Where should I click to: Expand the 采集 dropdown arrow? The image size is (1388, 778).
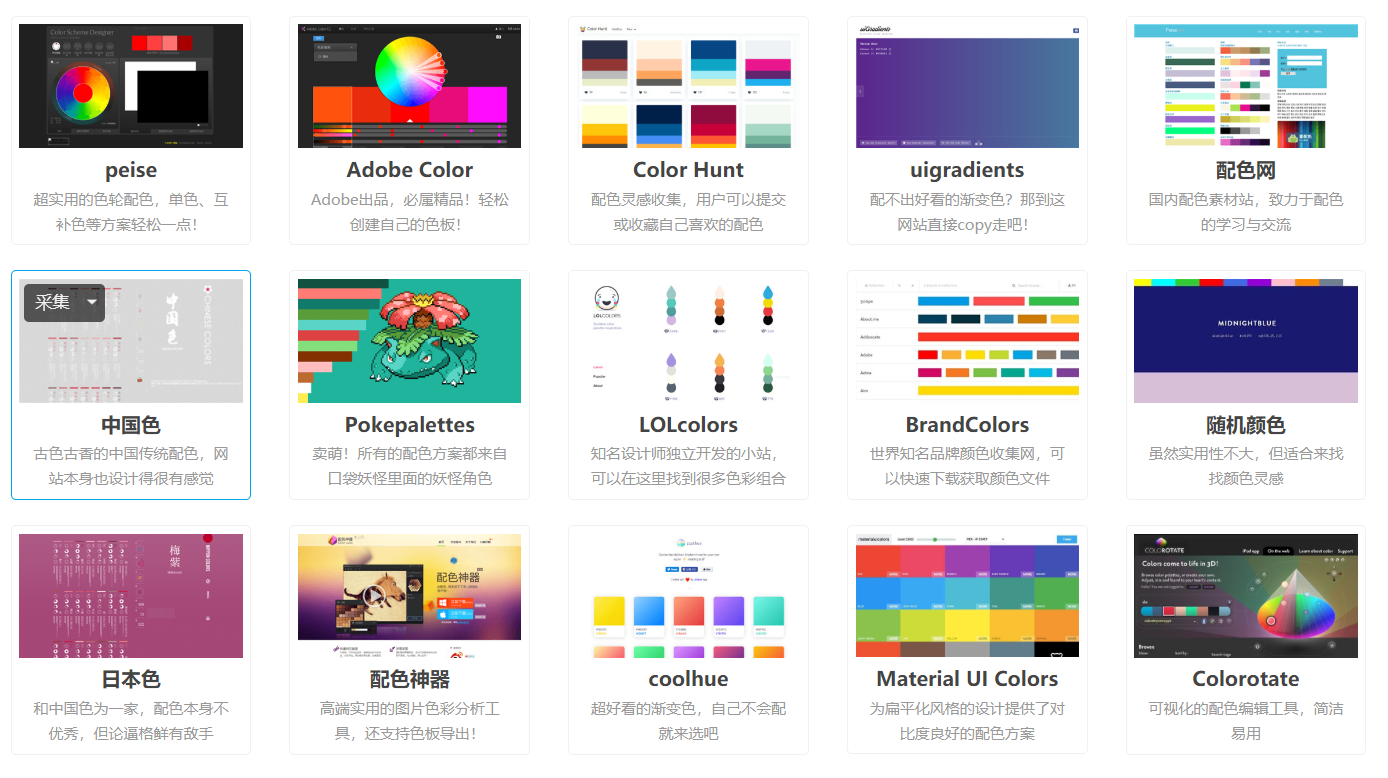click(92, 302)
